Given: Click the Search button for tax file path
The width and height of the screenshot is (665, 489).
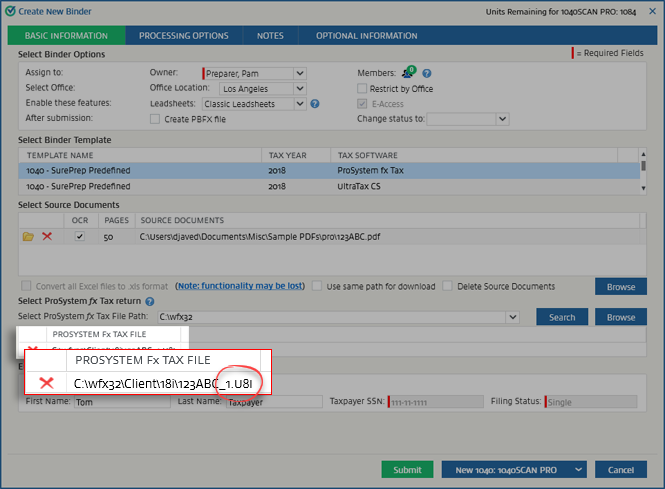Looking at the screenshot, I should tap(562, 317).
